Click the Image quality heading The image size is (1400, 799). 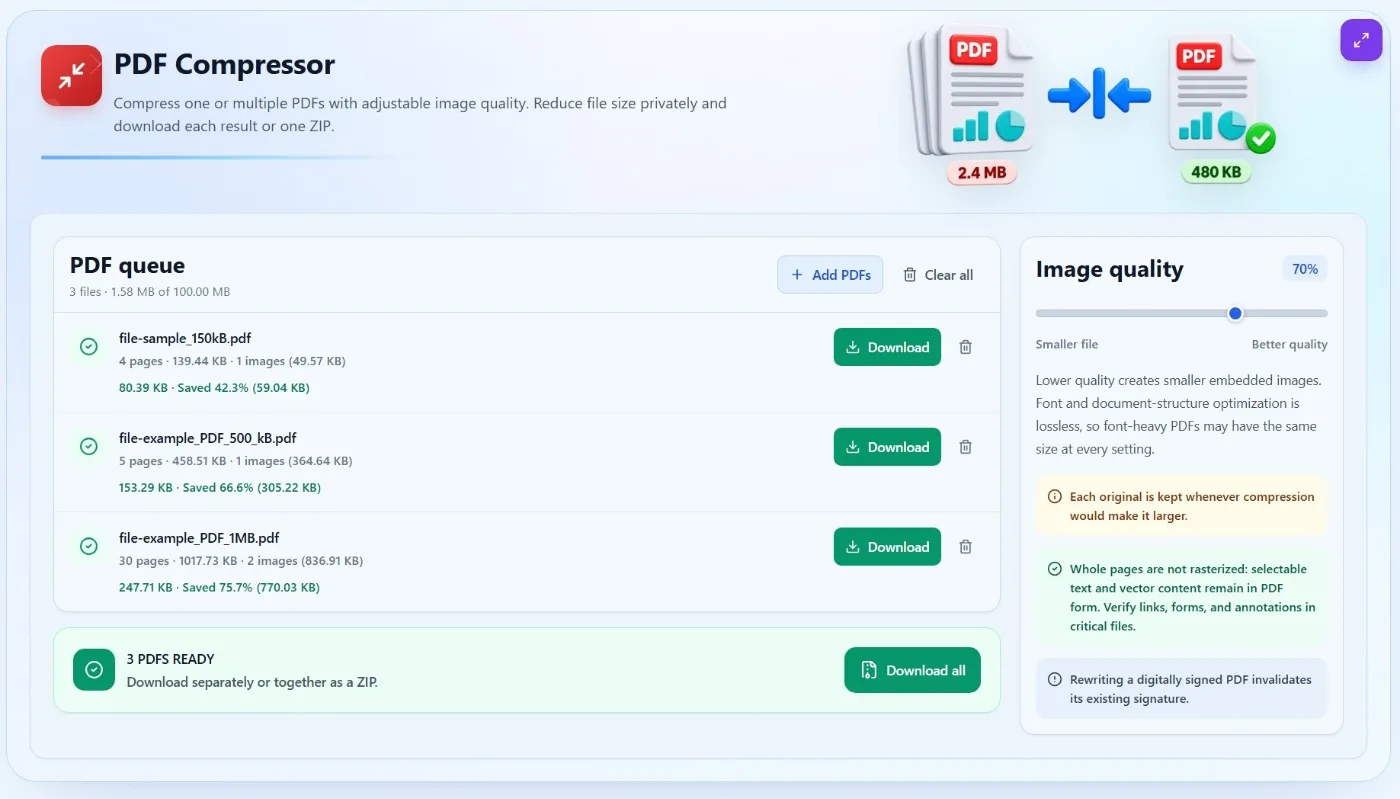tap(1109, 269)
